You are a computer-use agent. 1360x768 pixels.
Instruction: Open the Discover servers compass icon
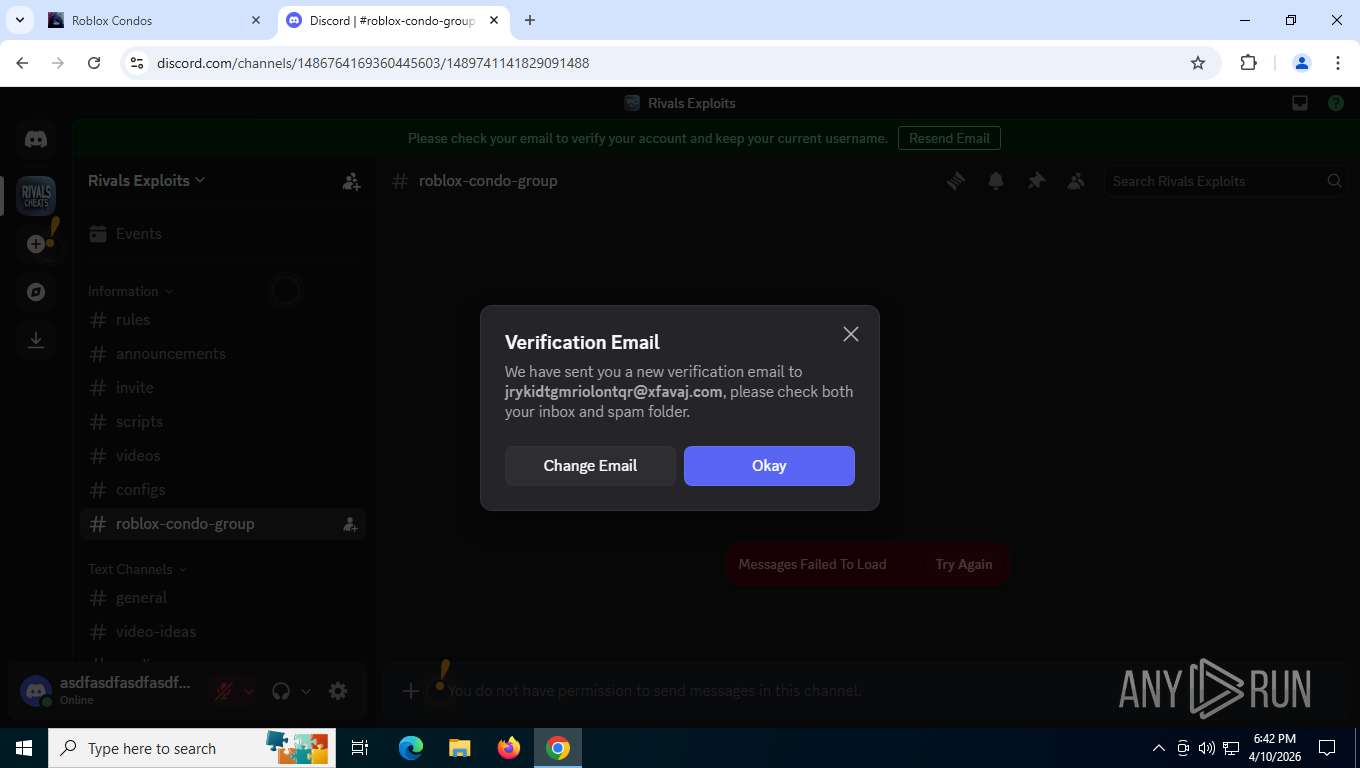click(36, 292)
